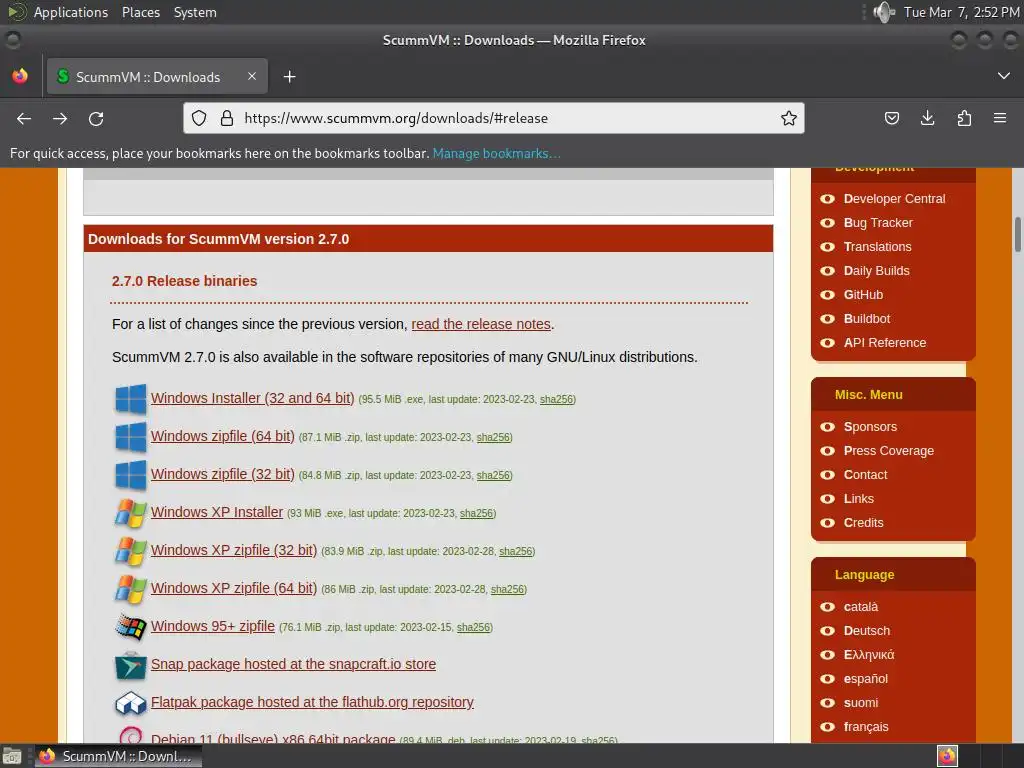
Task: Open sha256 link for Windows Installer
Action: point(556,400)
